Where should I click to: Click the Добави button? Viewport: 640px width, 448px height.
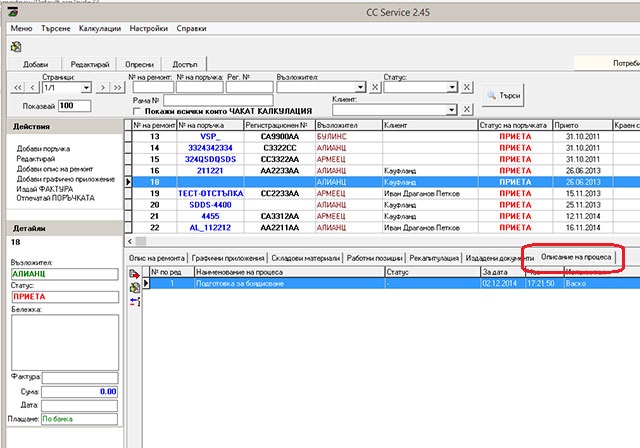(x=36, y=64)
